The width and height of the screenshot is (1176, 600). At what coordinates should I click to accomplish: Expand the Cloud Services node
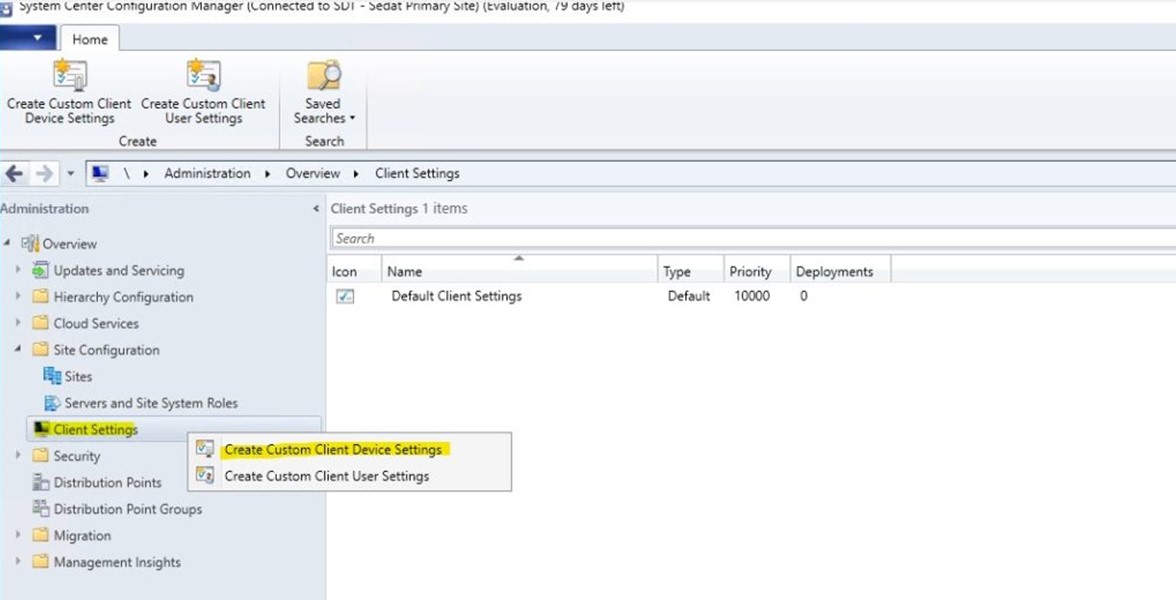[x=19, y=322]
